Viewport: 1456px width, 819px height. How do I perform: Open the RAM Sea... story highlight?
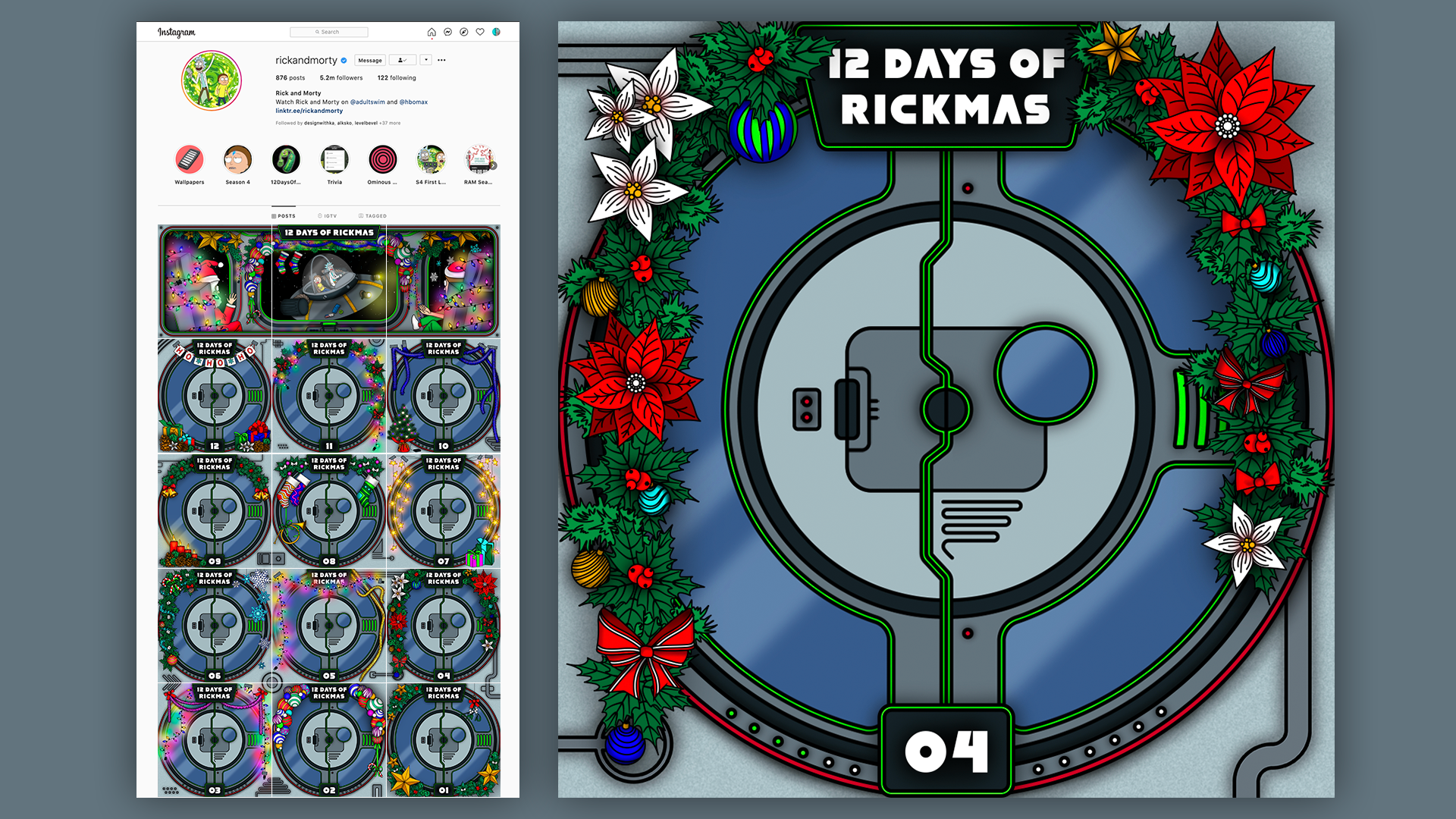pyautogui.click(x=479, y=165)
